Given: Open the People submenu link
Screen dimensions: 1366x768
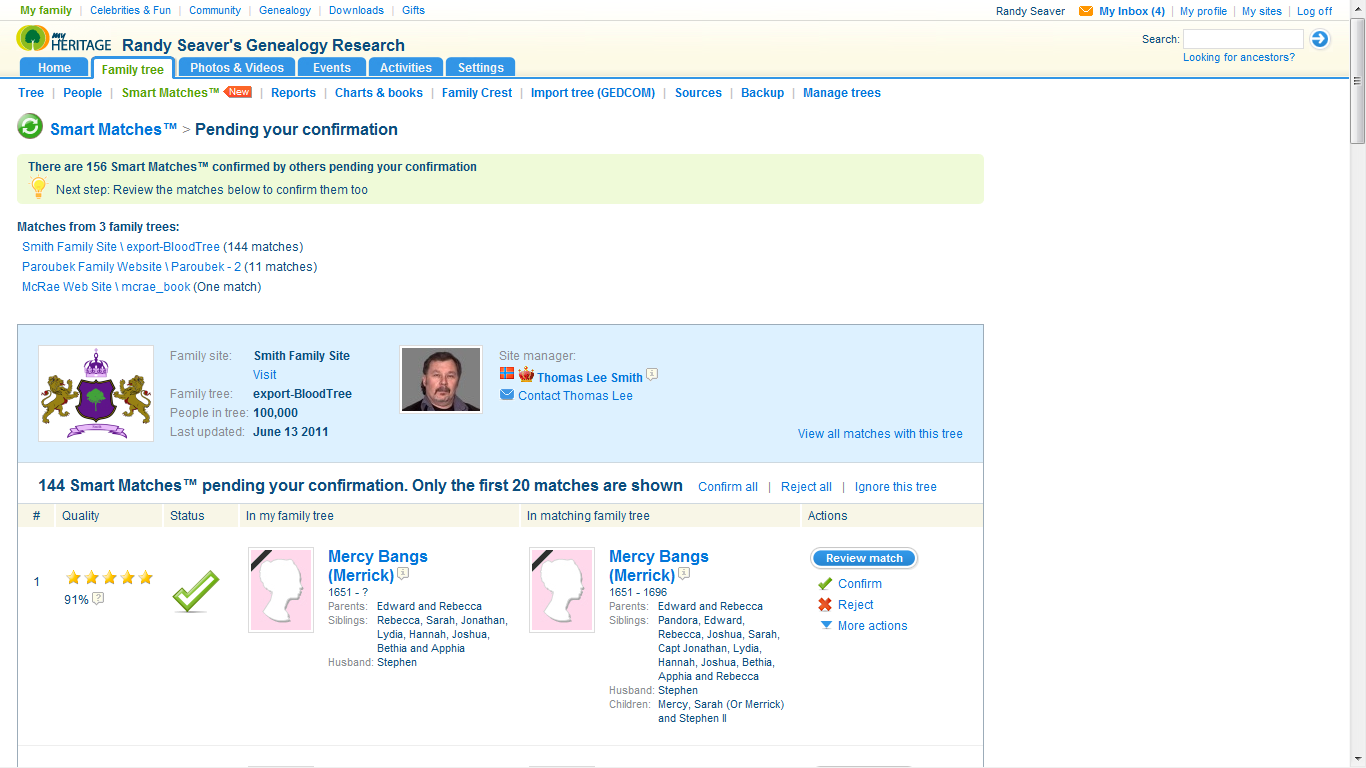Looking at the screenshot, I should click(83, 93).
